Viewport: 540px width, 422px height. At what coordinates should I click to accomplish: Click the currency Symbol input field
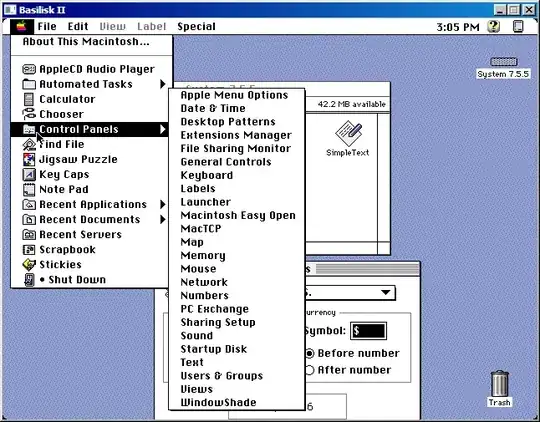tap(368, 331)
